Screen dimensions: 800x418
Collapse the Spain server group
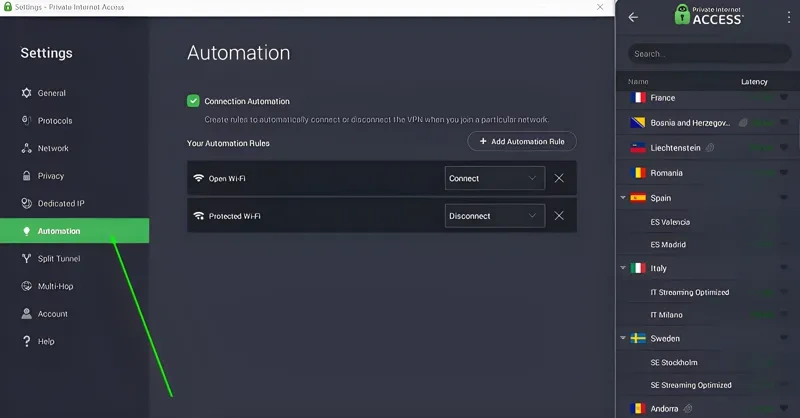[624, 198]
